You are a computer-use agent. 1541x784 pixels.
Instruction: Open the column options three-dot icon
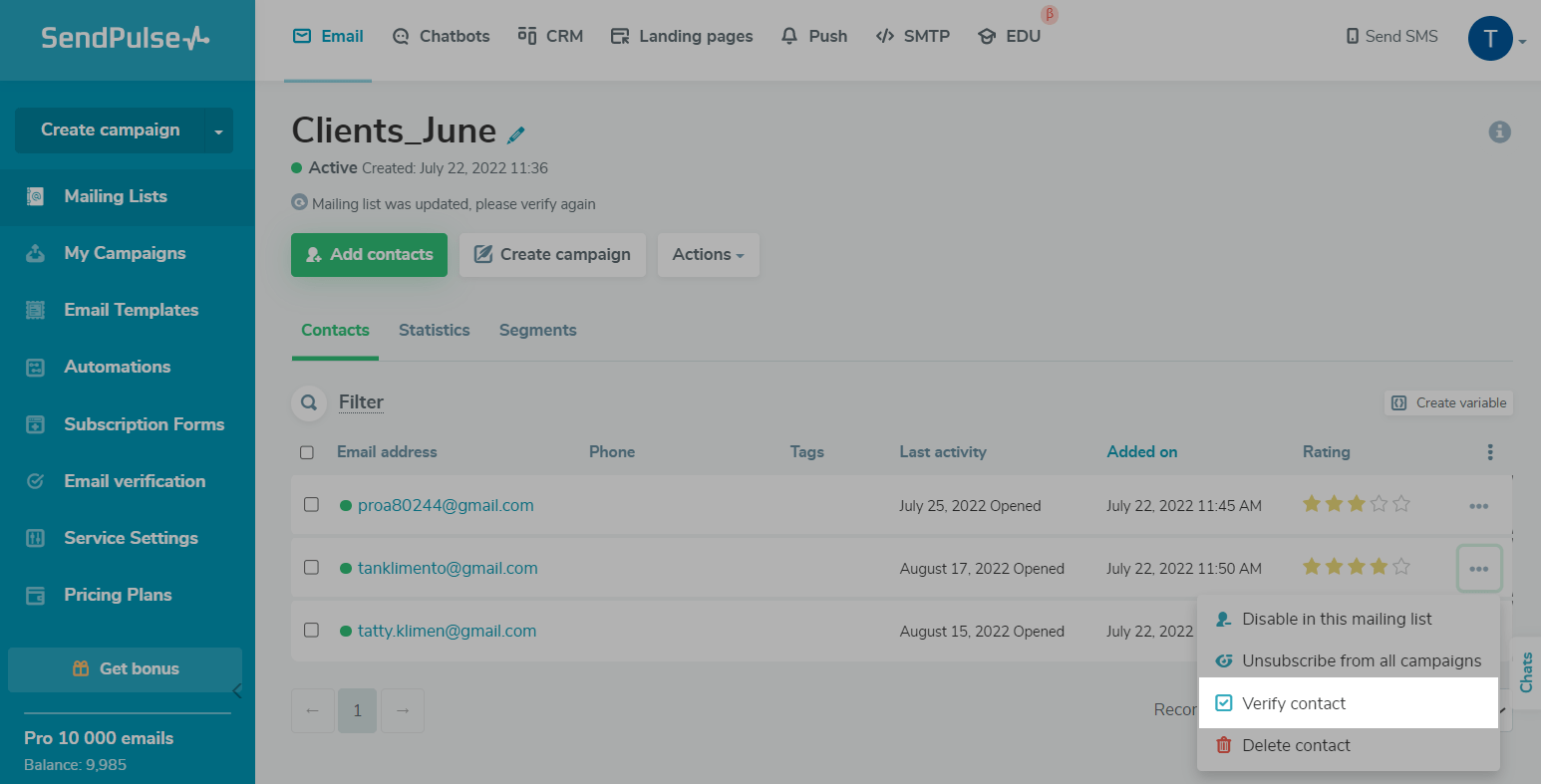1490,452
